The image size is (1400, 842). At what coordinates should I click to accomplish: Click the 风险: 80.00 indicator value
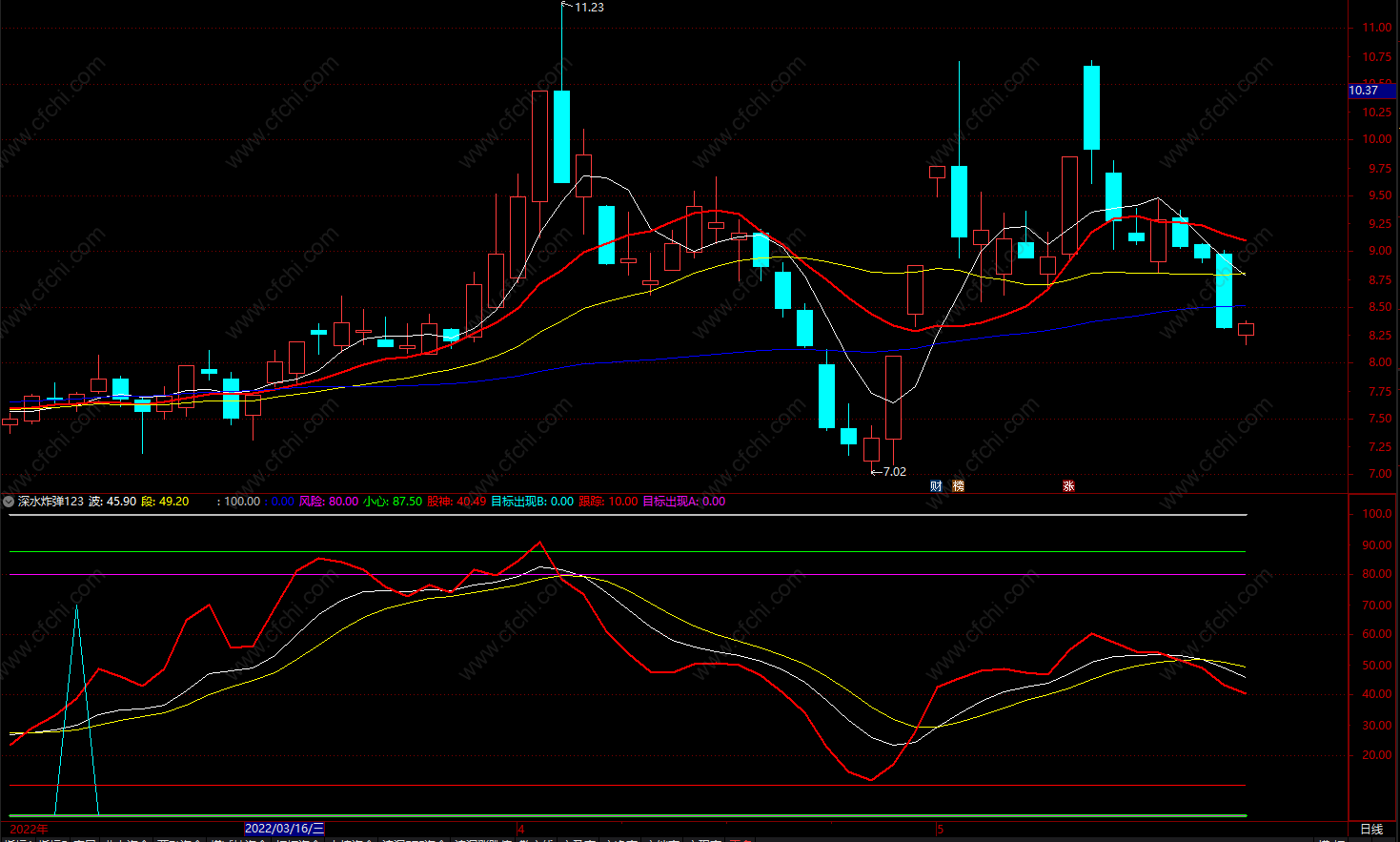(x=329, y=502)
